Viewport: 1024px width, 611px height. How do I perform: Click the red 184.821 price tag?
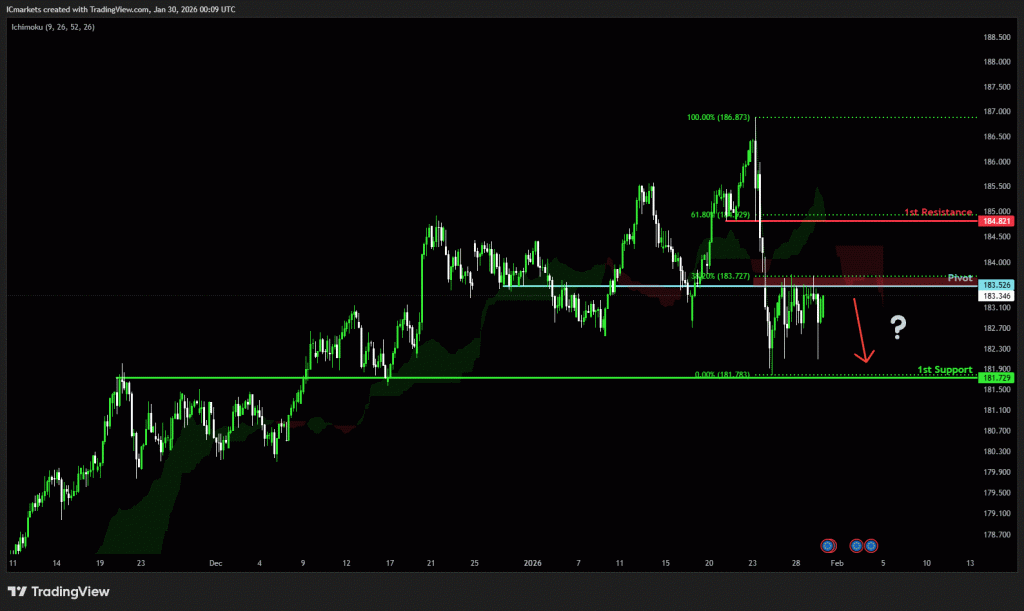(x=996, y=221)
